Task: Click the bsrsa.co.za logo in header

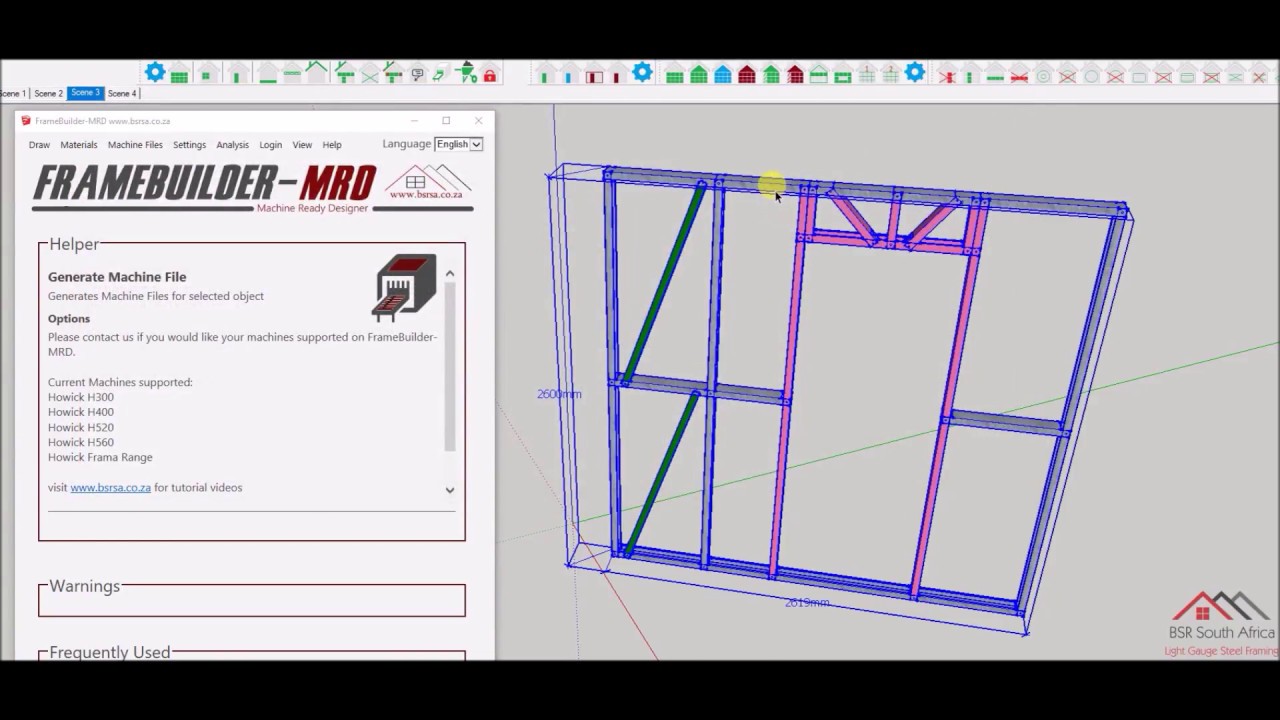Action: point(427,182)
